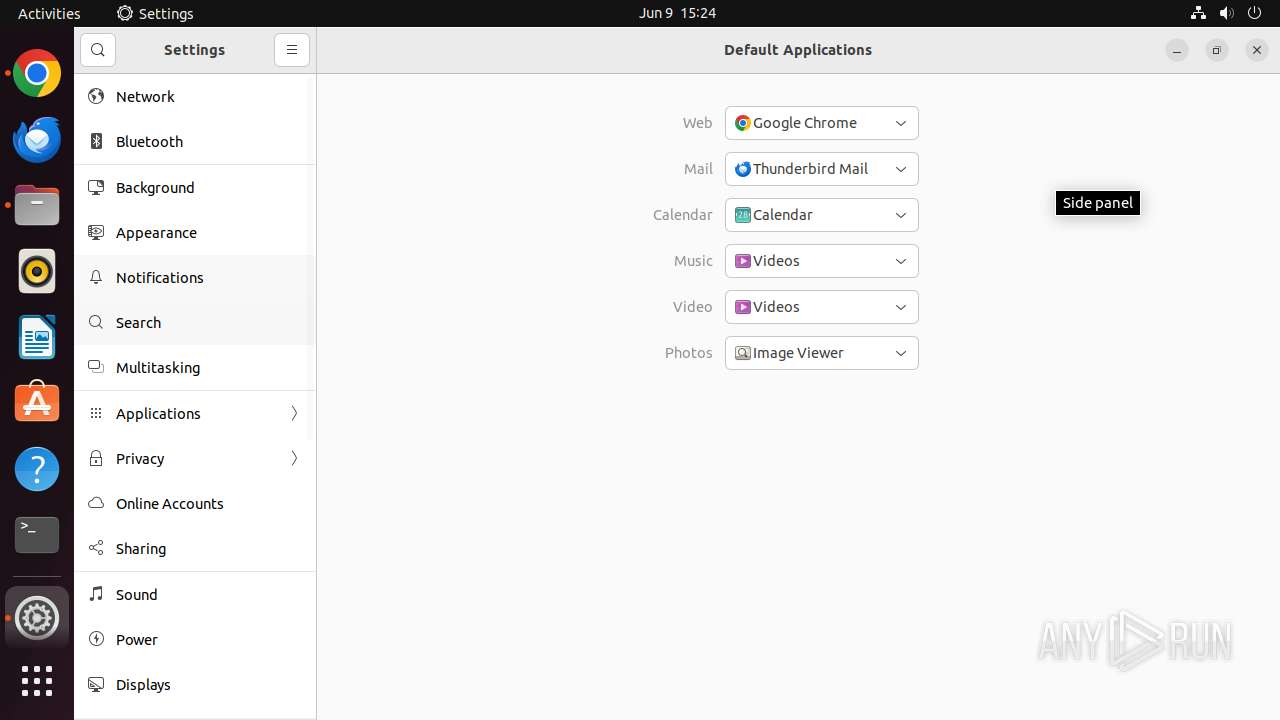Open the Music default app dropdown
The width and height of the screenshot is (1280, 720).
[822, 261]
